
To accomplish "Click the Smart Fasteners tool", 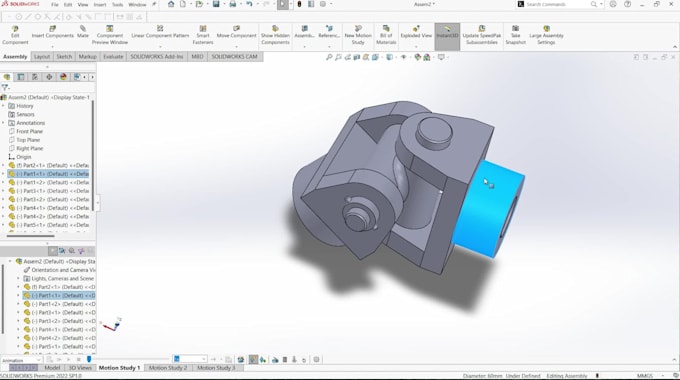I will pos(203,35).
